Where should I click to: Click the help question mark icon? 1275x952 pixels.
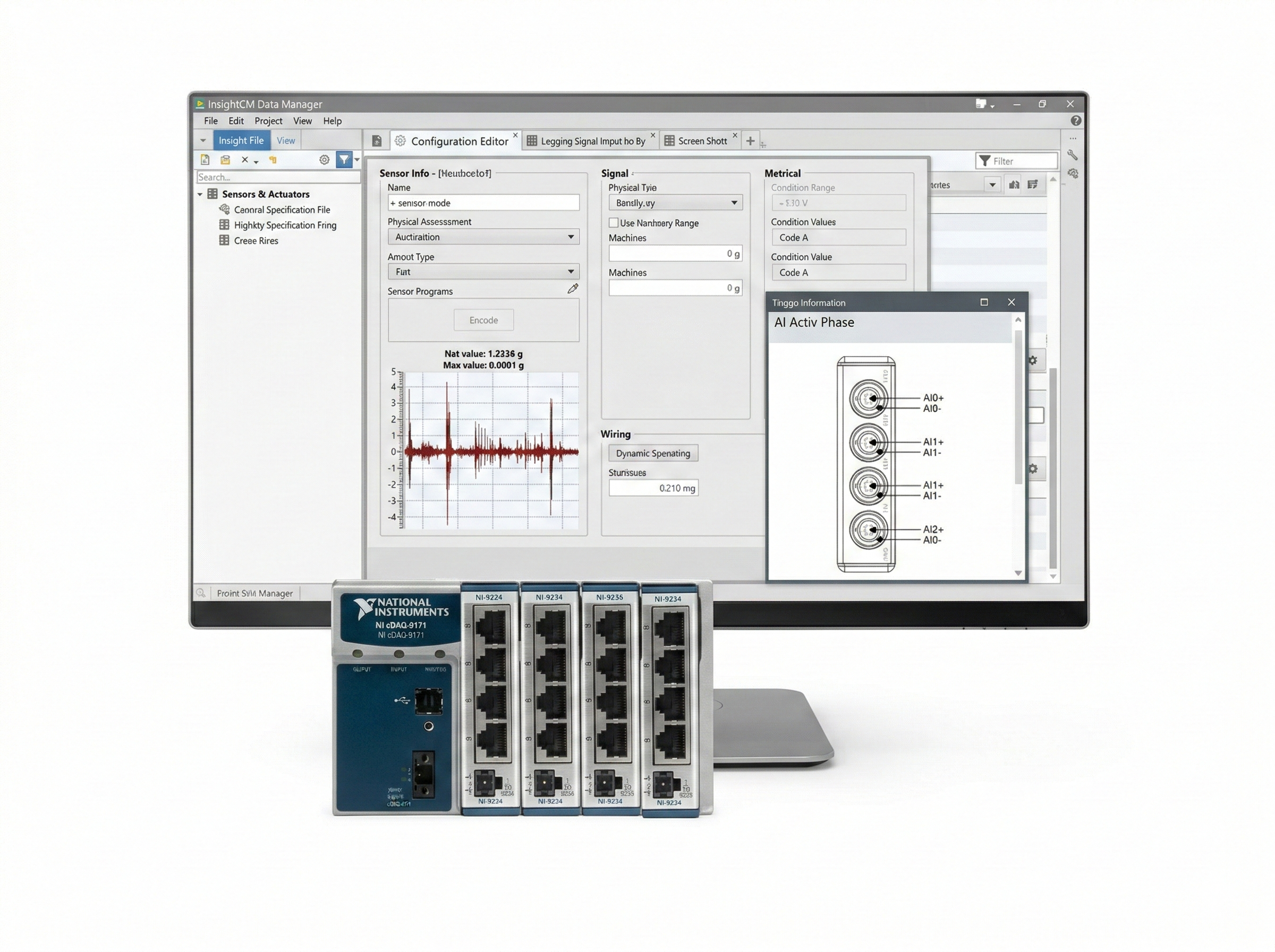point(1075,121)
